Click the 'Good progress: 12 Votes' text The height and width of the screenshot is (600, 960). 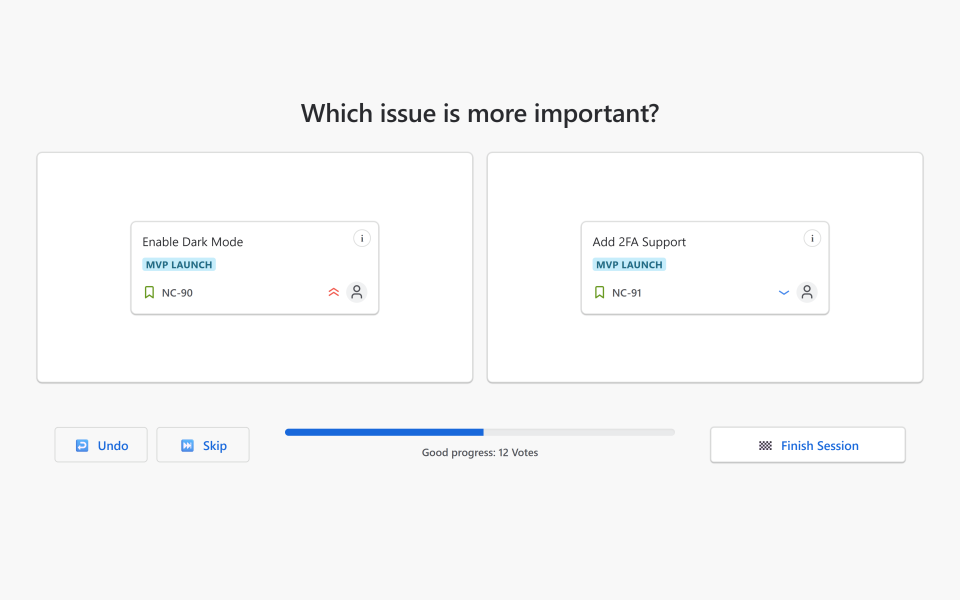[x=480, y=452]
